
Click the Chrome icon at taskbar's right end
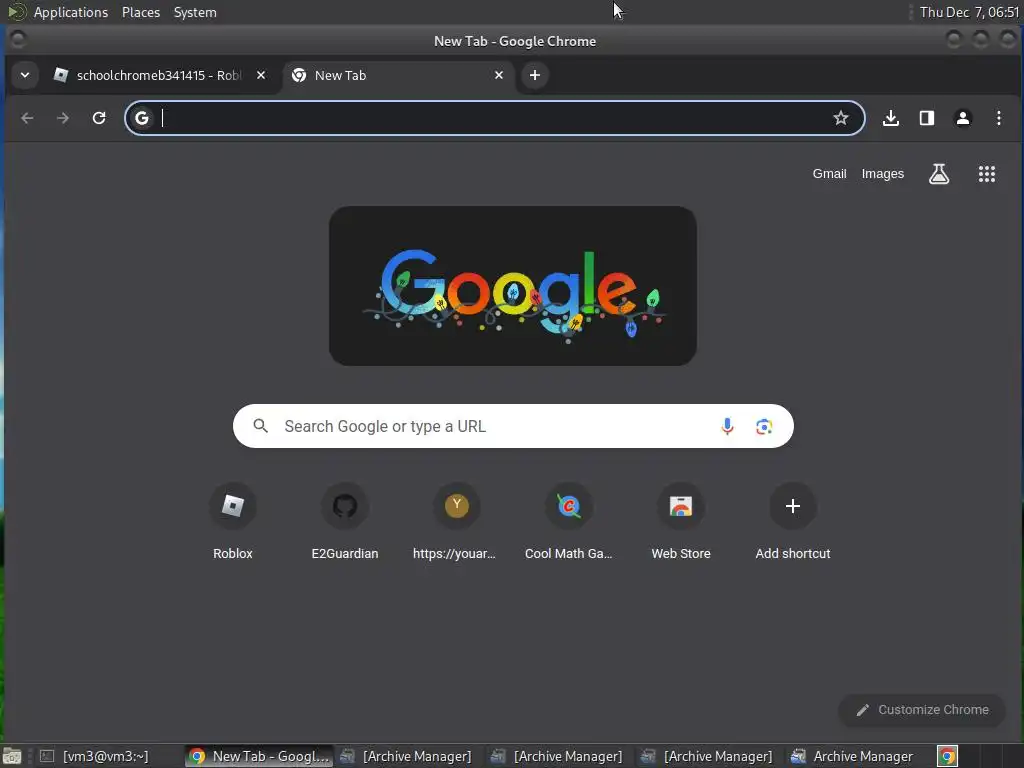947,756
